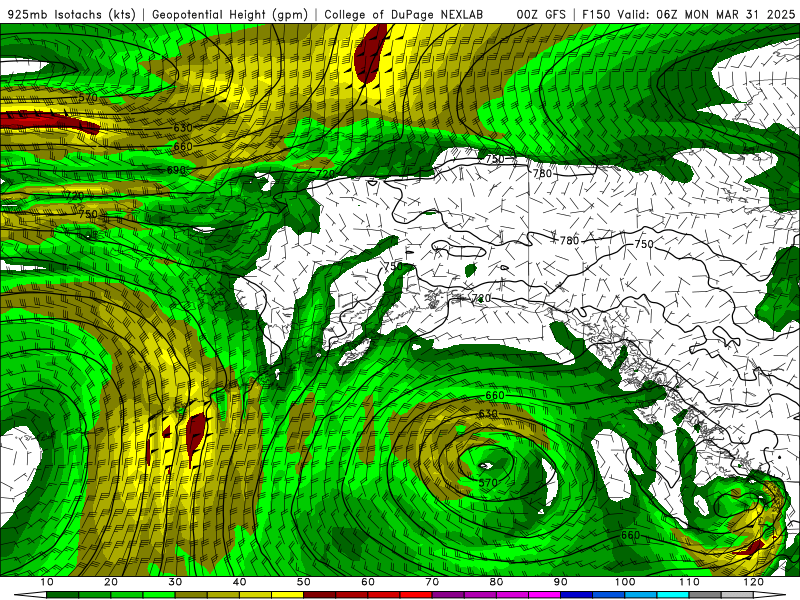The image size is (800, 600).
Task: Click the legend value 20
Action: [x=111, y=582]
